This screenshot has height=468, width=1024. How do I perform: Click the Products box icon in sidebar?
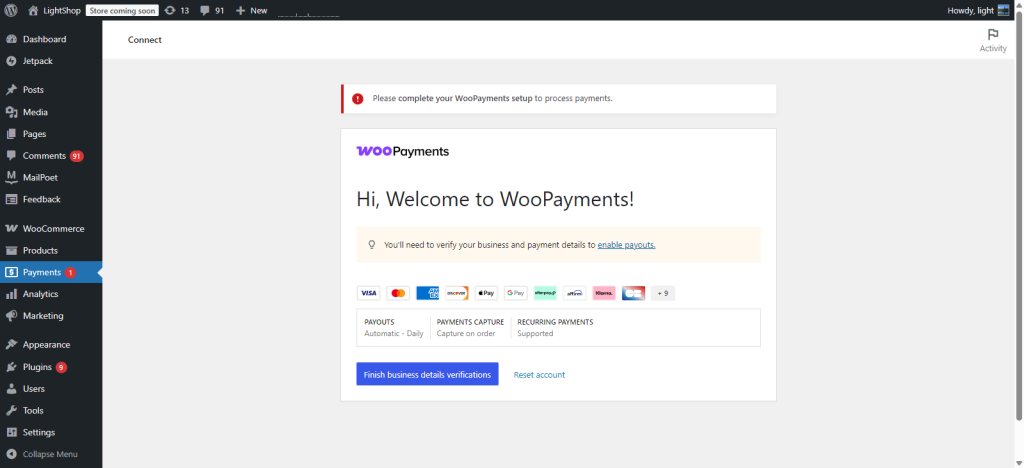pos(11,251)
